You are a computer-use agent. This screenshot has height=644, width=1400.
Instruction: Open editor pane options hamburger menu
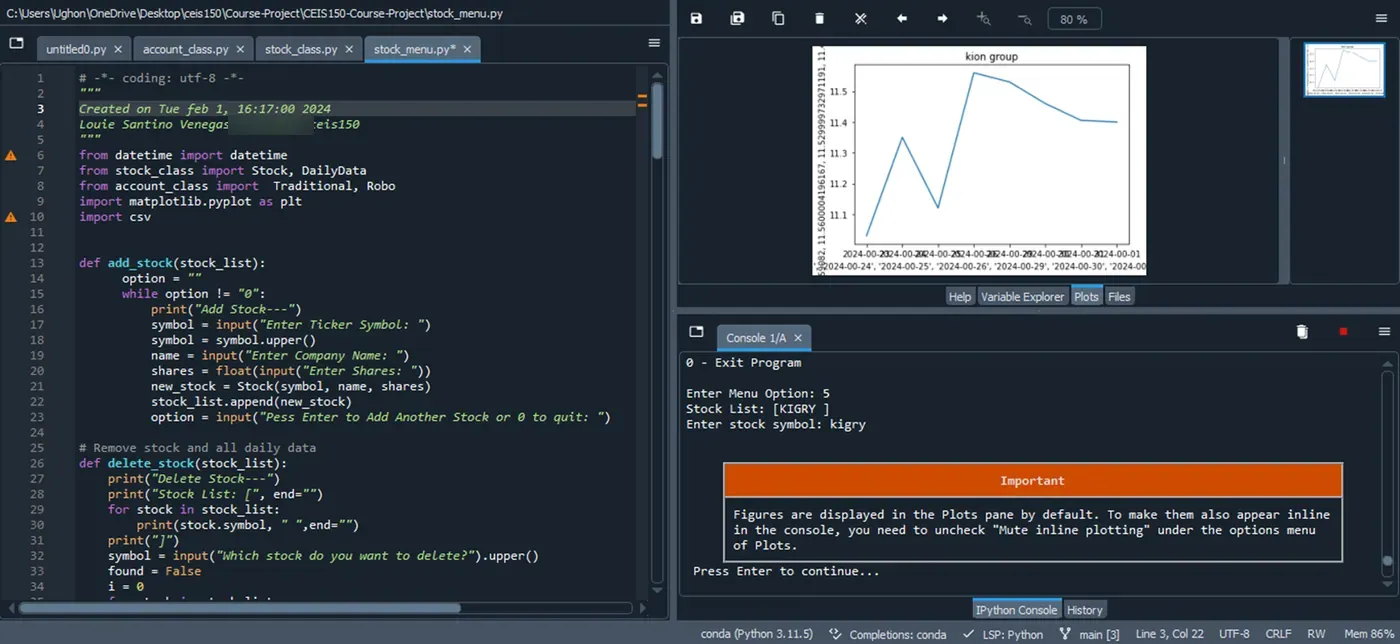(x=654, y=43)
